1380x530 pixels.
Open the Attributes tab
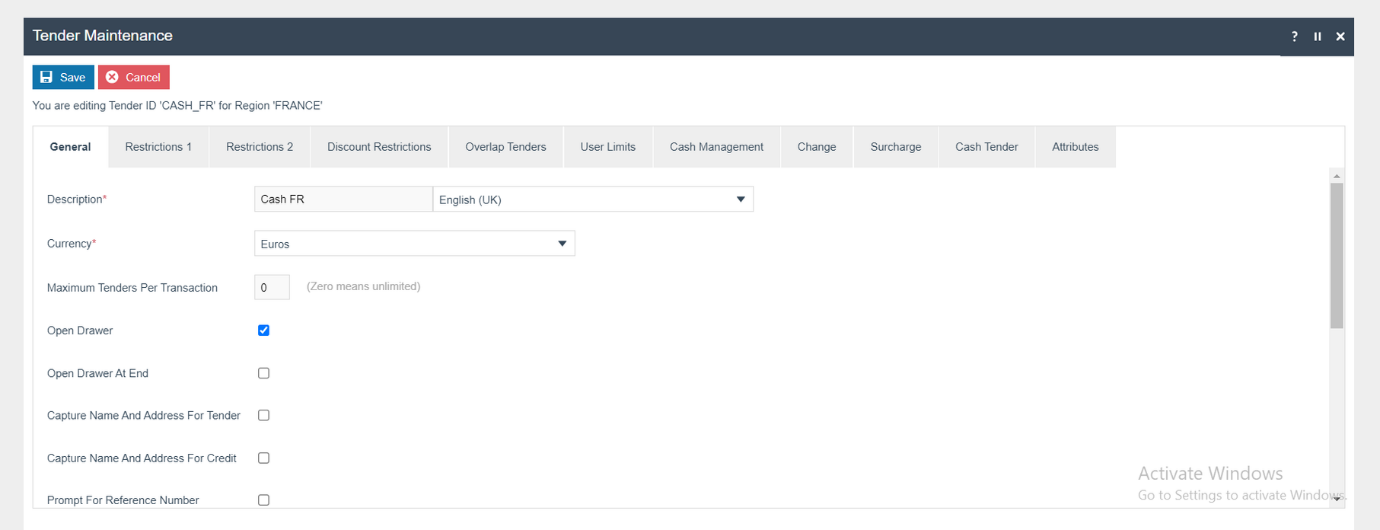(x=1075, y=147)
